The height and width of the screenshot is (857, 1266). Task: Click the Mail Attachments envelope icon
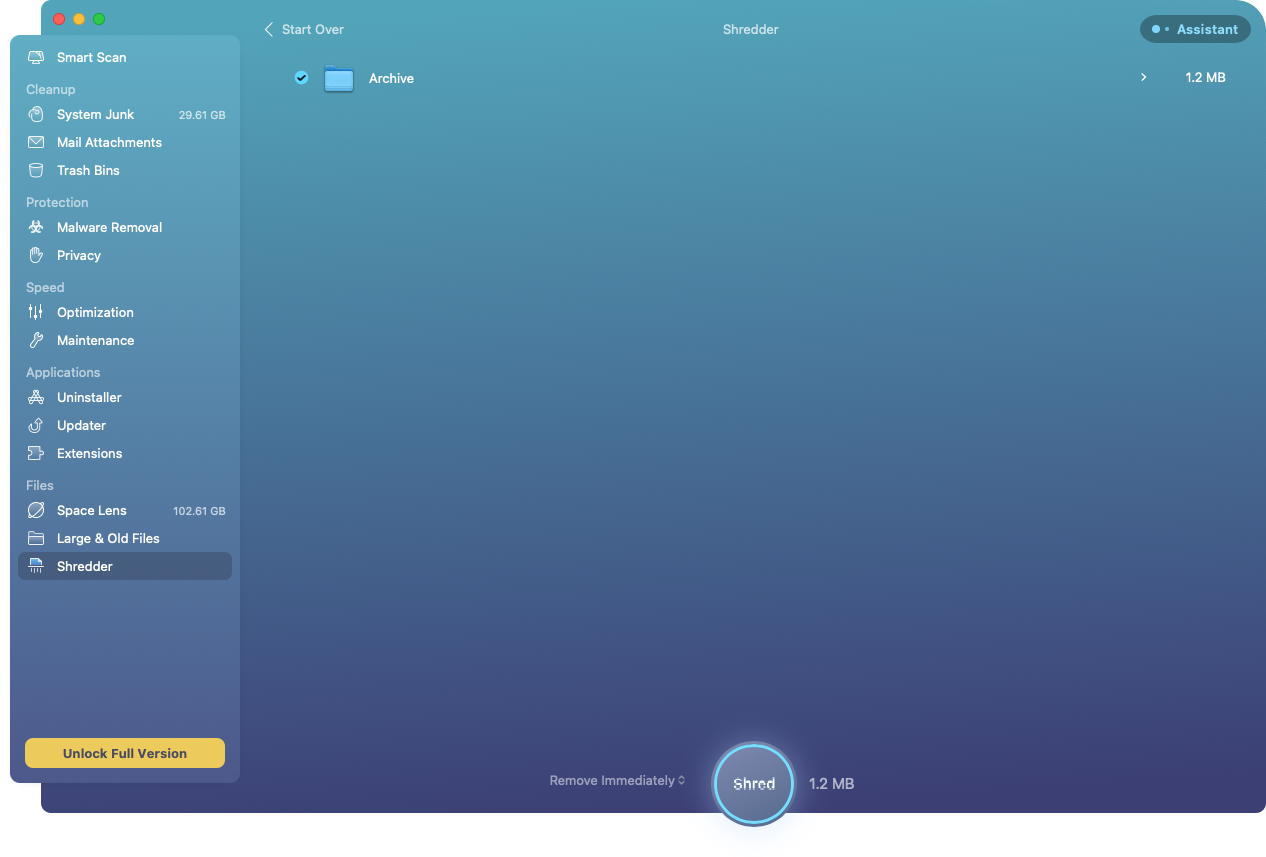tap(36, 142)
